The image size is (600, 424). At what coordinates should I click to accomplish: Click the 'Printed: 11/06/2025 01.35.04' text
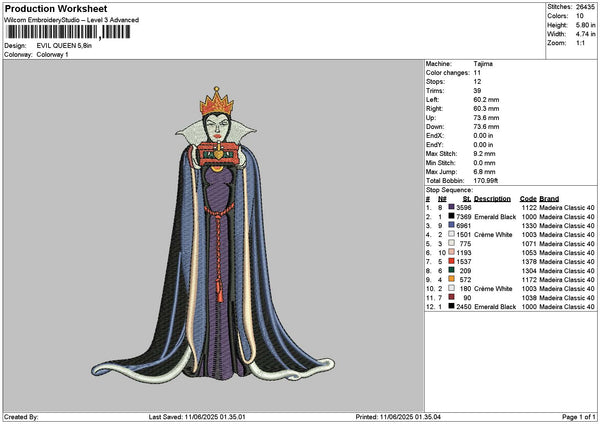click(x=398, y=417)
